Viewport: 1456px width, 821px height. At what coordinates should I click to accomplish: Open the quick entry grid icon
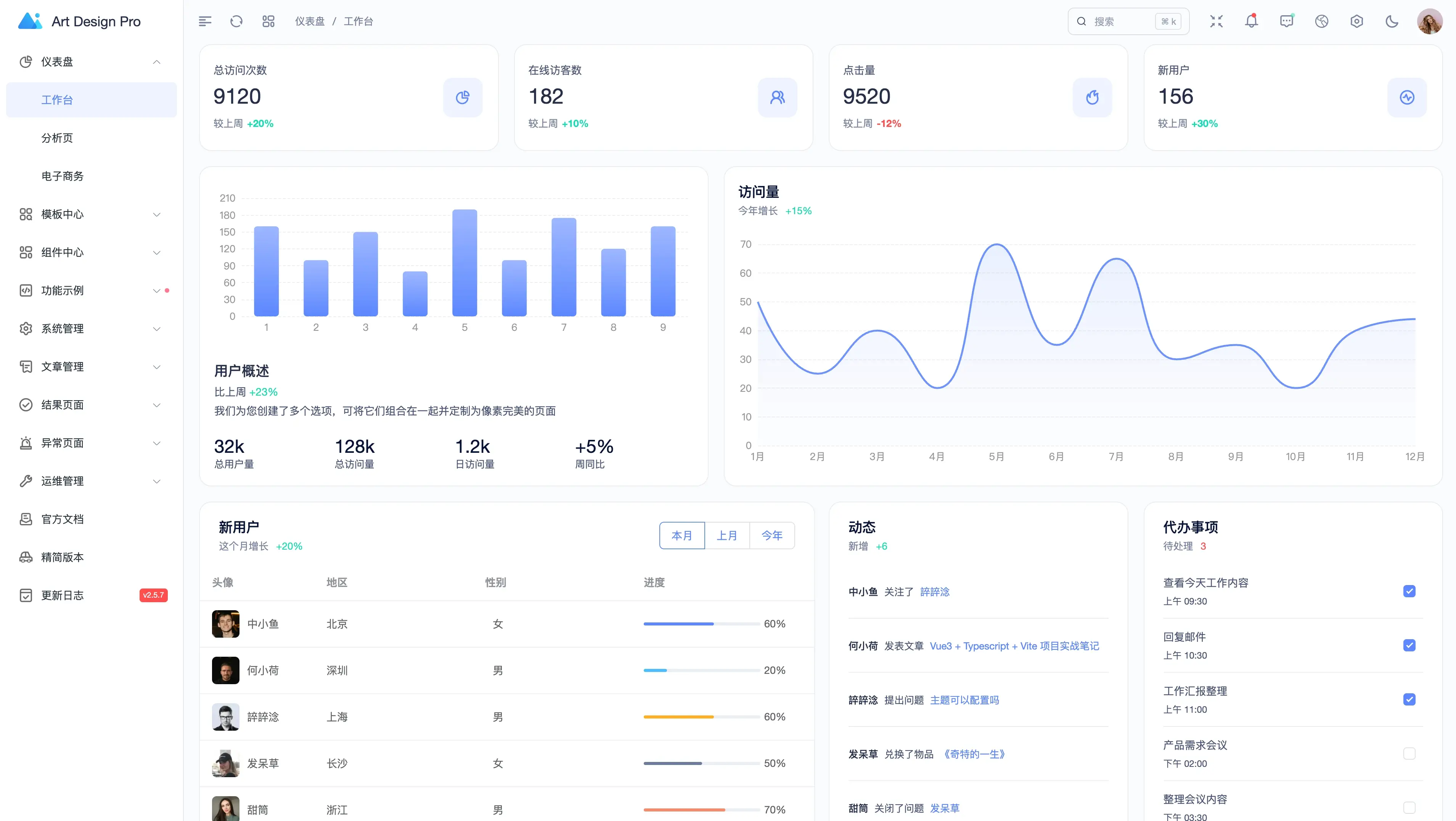point(268,21)
